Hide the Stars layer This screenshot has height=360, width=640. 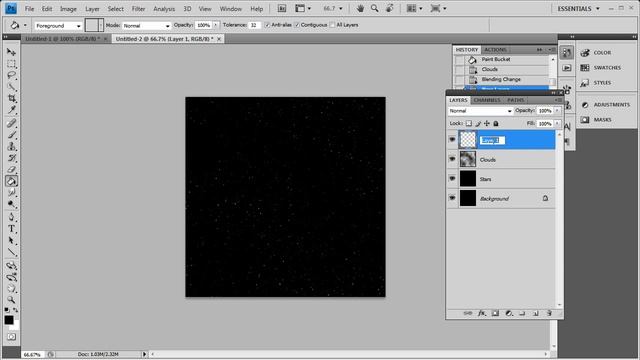click(452, 178)
